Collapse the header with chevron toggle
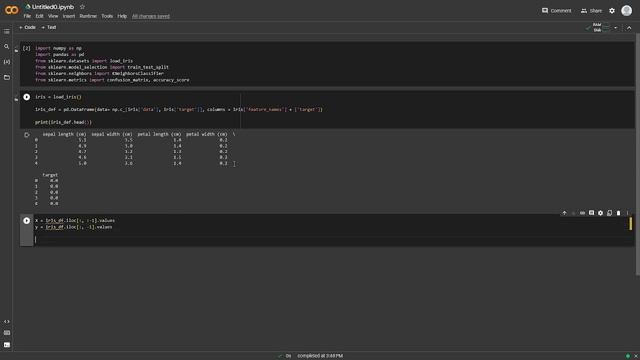 coord(629,28)
